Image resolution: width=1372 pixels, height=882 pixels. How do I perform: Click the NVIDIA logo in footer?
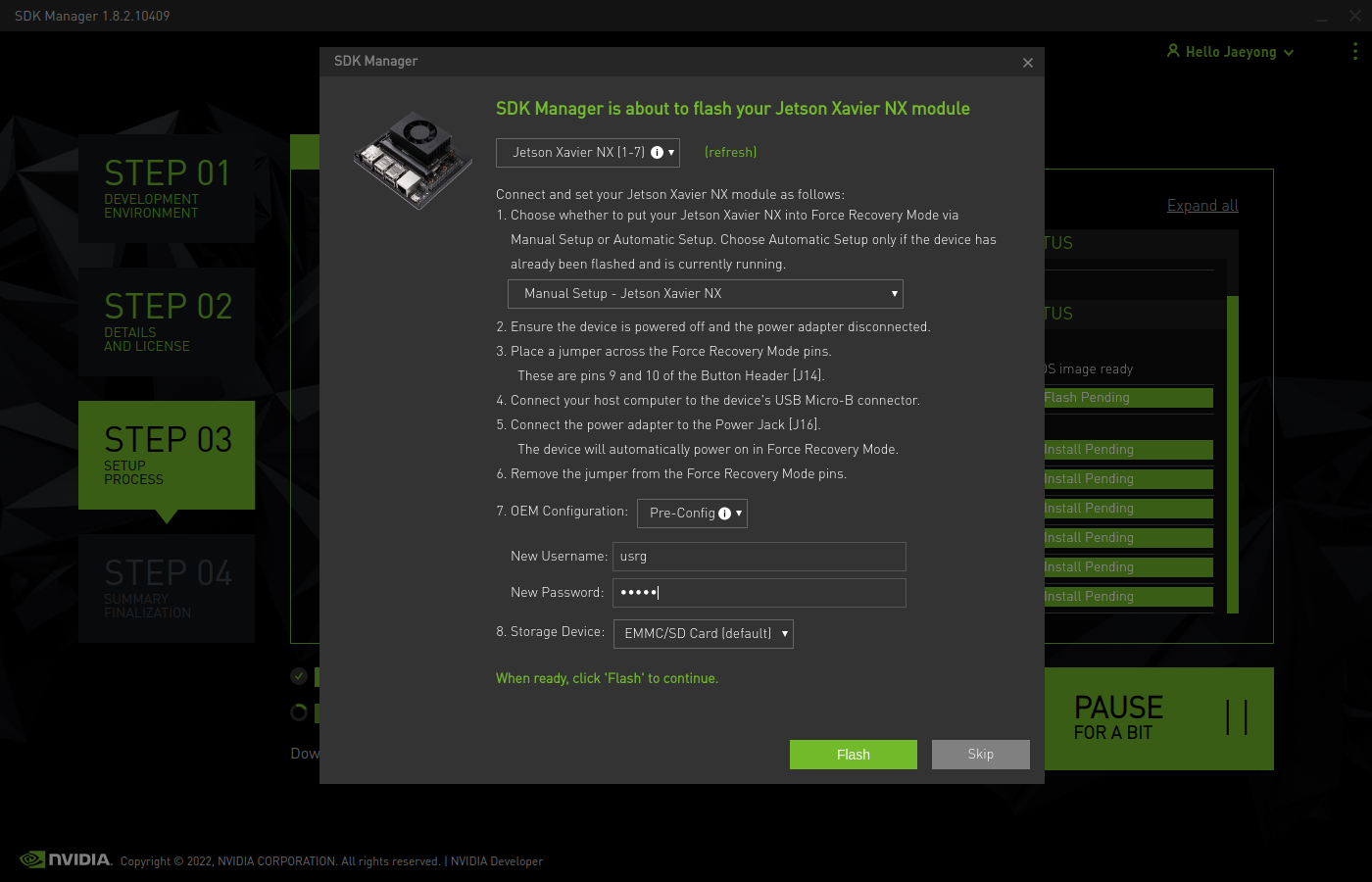(x=66, y=859)
